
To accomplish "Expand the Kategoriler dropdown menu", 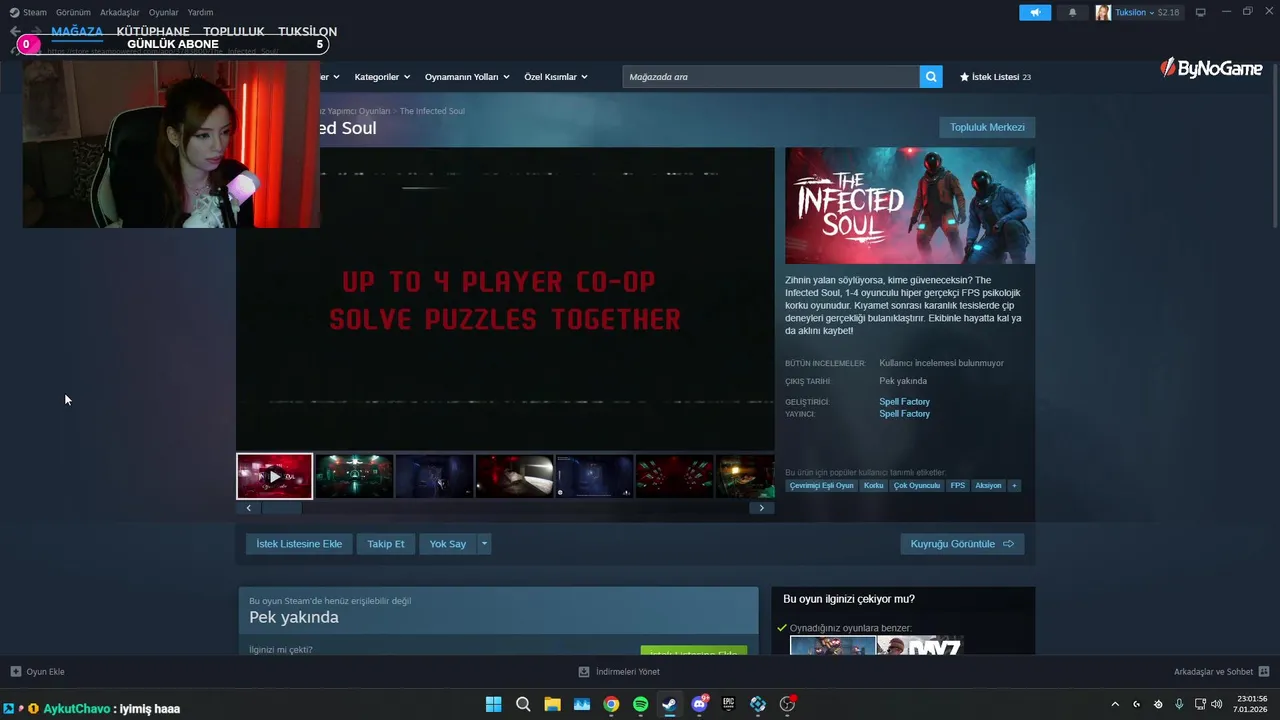I will [382, 77].
